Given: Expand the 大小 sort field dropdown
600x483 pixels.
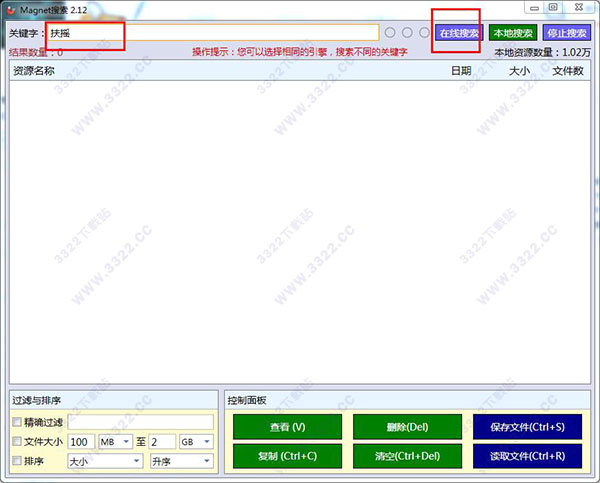Looking at the screenshot, I should 105,461.
